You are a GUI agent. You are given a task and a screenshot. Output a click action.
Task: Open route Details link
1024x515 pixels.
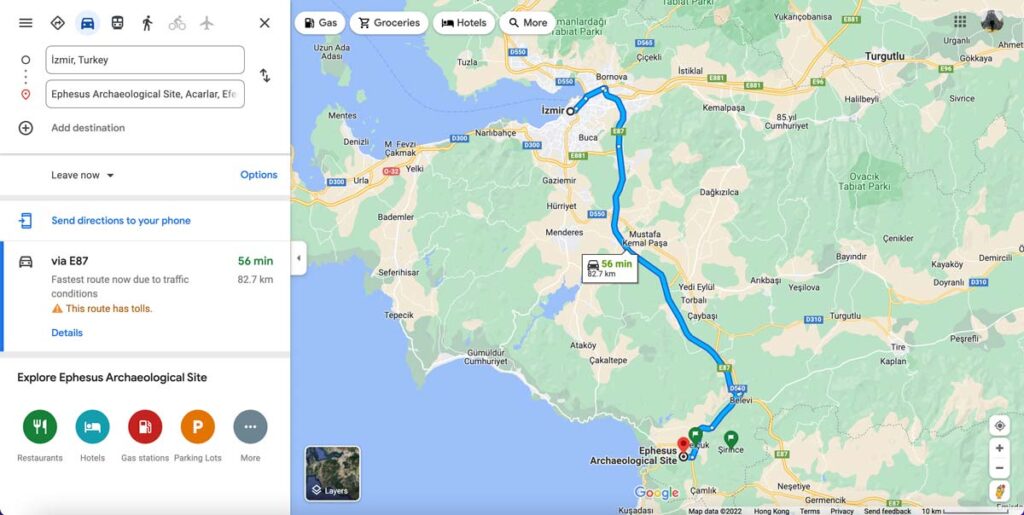67,333
